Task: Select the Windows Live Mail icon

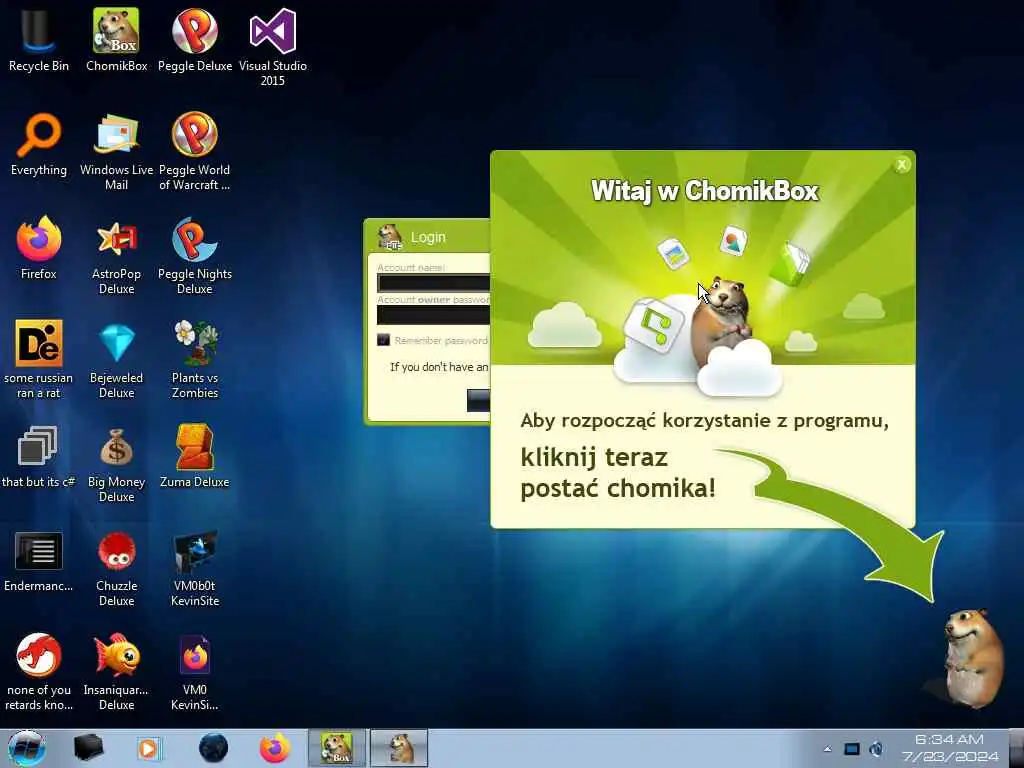Action: (116, 152)
